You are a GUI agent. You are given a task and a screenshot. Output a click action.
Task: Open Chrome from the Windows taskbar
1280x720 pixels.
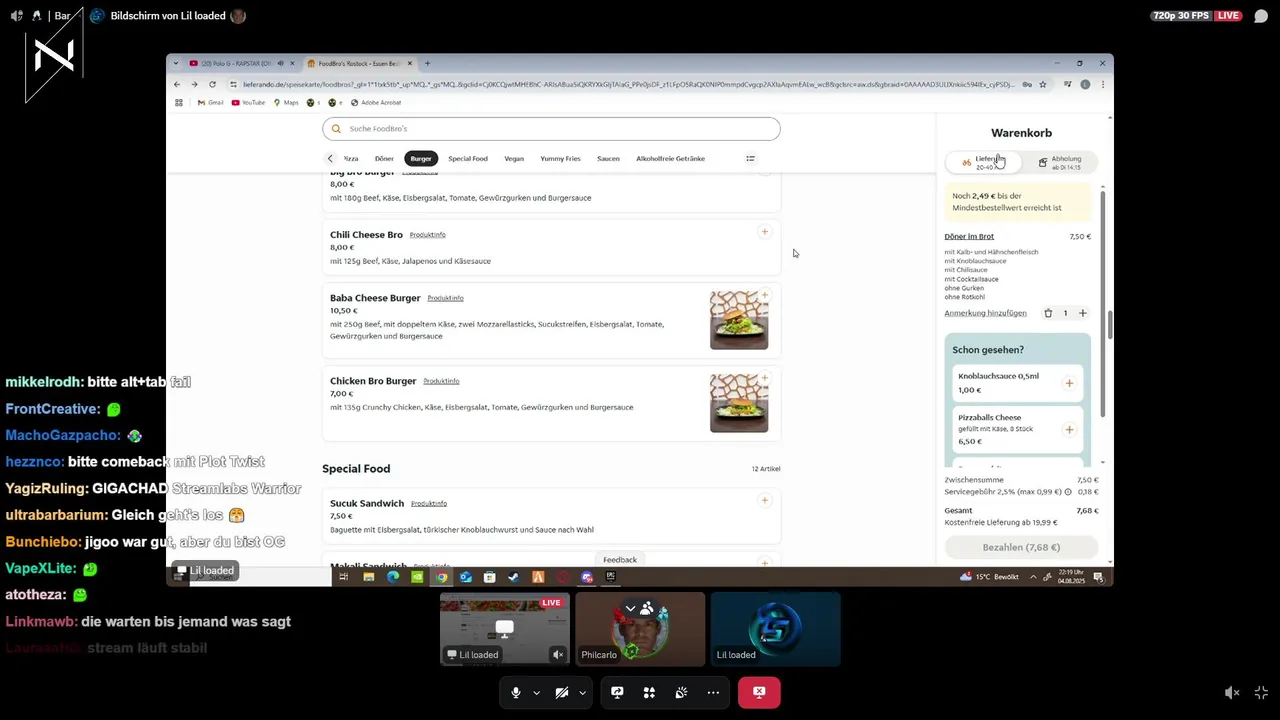click(441, 577)
